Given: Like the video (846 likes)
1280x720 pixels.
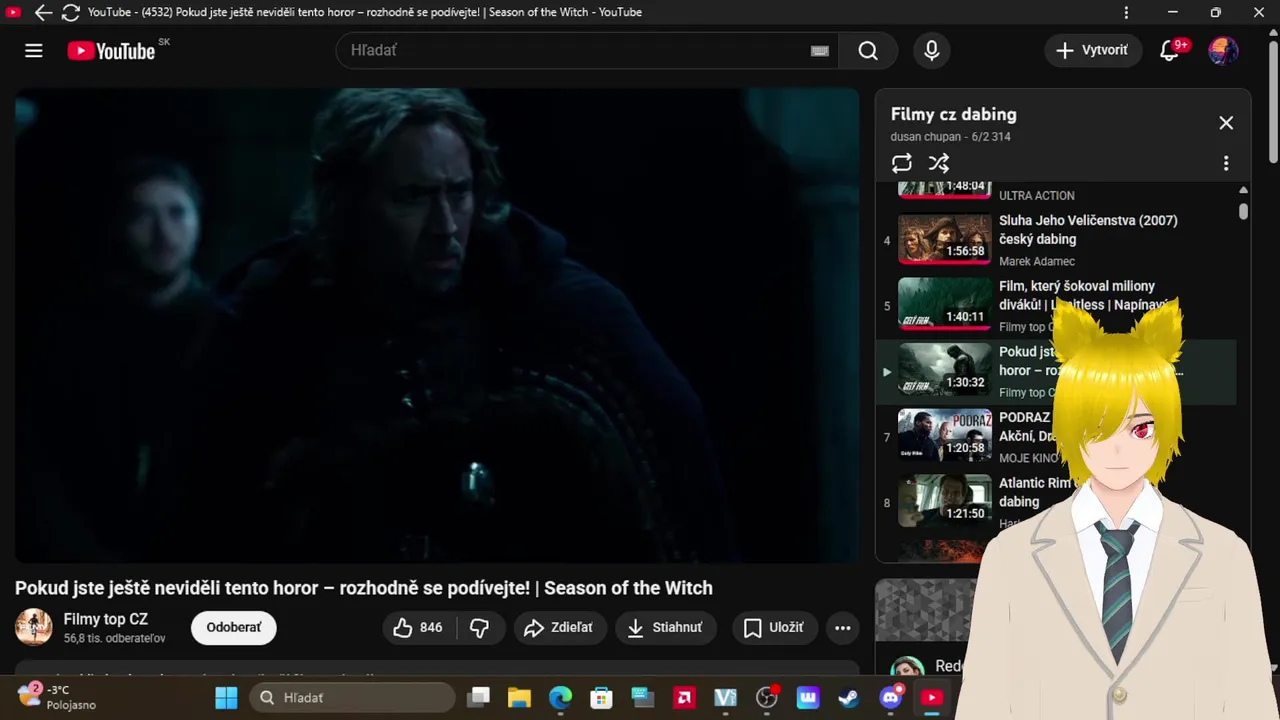Looking at the screenshot, I should (x=419, y=627).
